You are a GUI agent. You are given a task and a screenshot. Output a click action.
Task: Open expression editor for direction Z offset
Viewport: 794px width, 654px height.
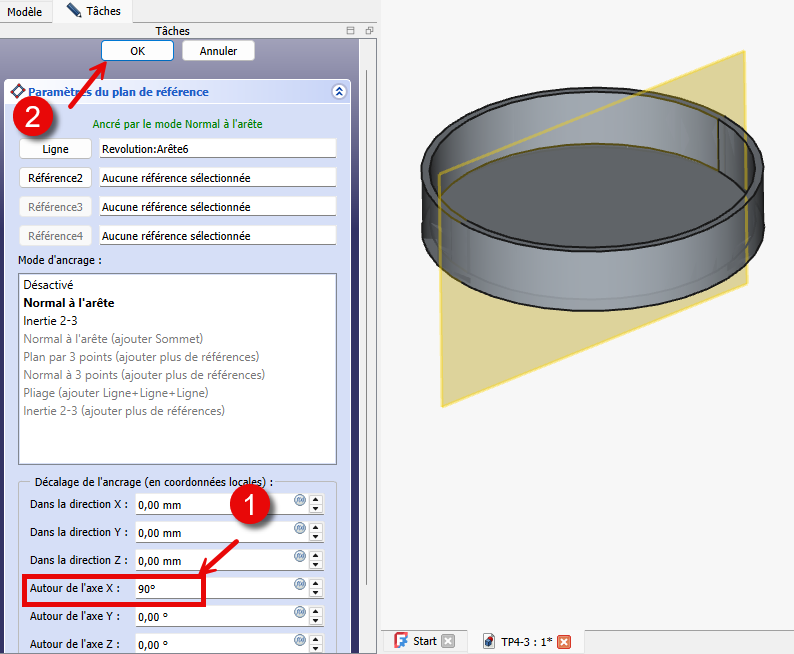coord(299,556)
